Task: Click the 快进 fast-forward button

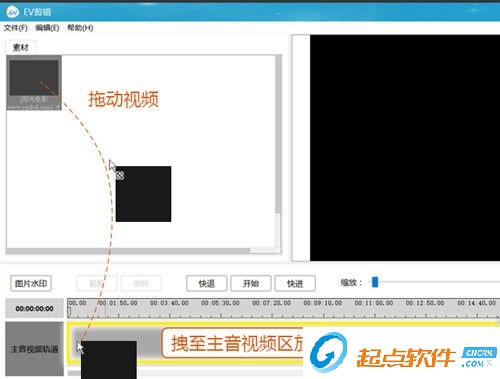Action: tap(295, 284)
